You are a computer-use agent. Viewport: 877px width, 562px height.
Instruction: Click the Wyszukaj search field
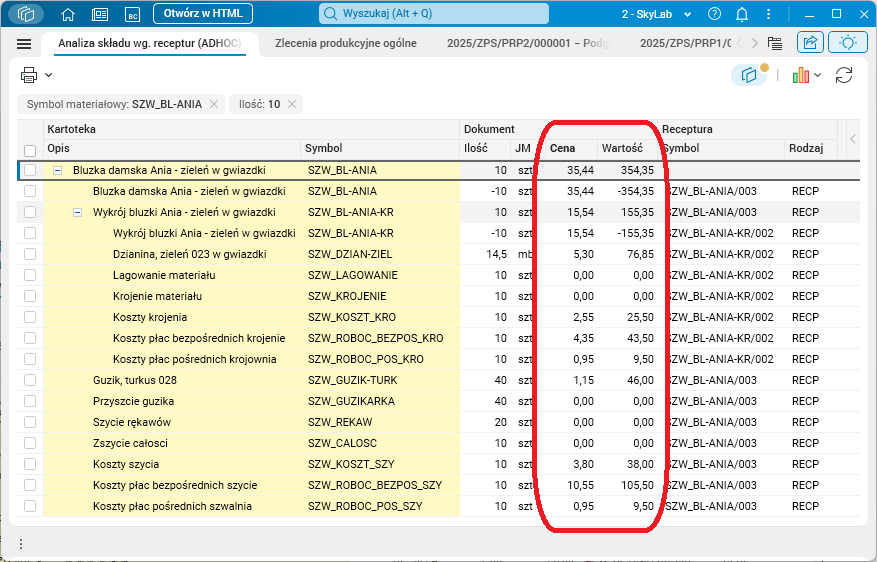(x=434, y=14)
